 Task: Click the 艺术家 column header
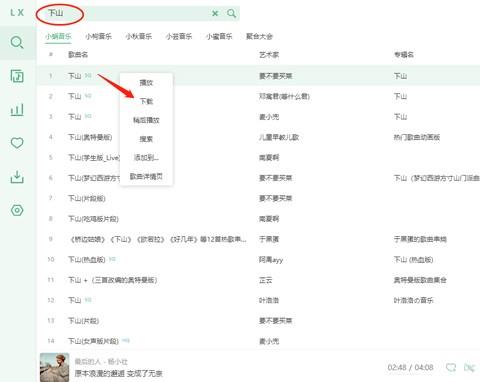coord(269,54)
